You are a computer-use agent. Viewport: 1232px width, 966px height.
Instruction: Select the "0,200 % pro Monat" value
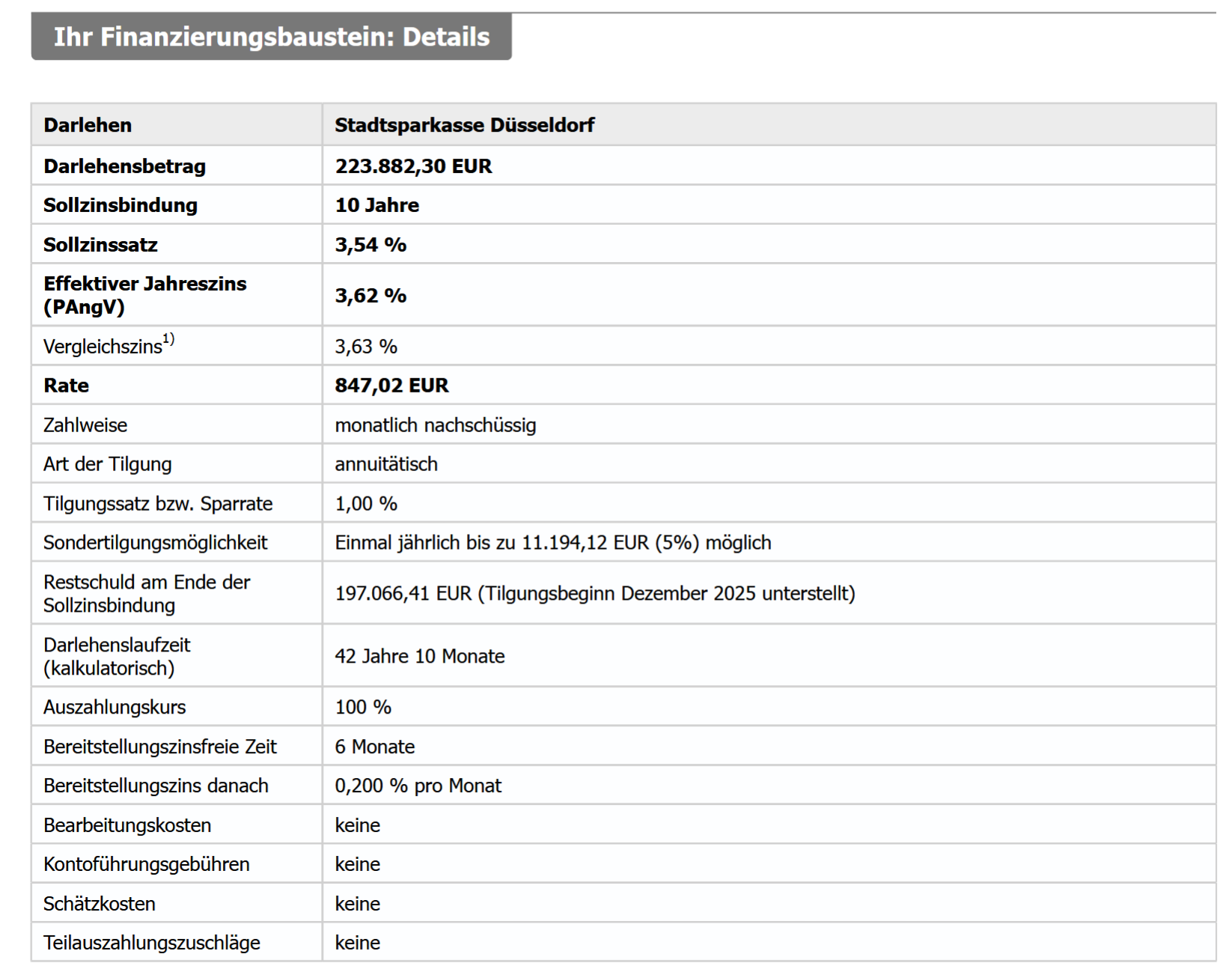418,786
